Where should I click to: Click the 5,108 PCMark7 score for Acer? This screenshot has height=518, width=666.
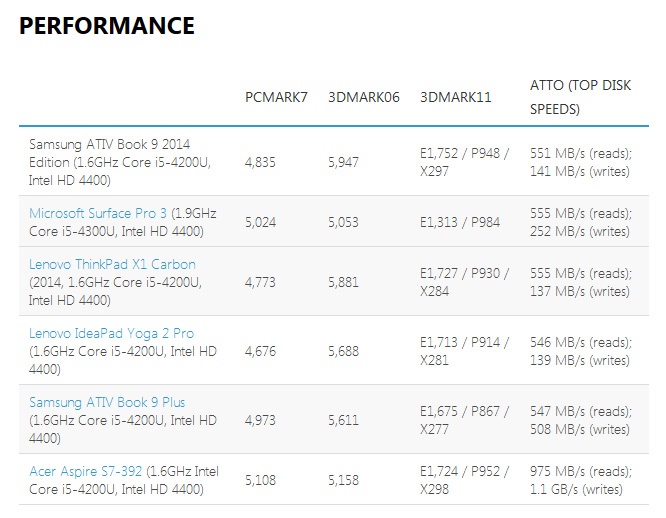point(260,480)
